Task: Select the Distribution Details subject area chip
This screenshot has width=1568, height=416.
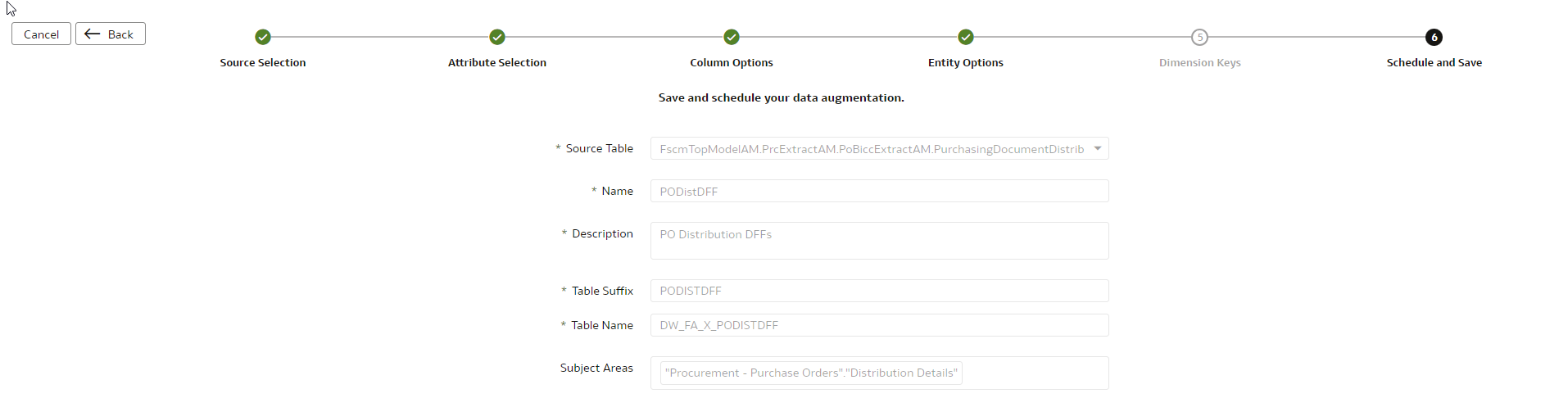Action: [x=811, y=373]
